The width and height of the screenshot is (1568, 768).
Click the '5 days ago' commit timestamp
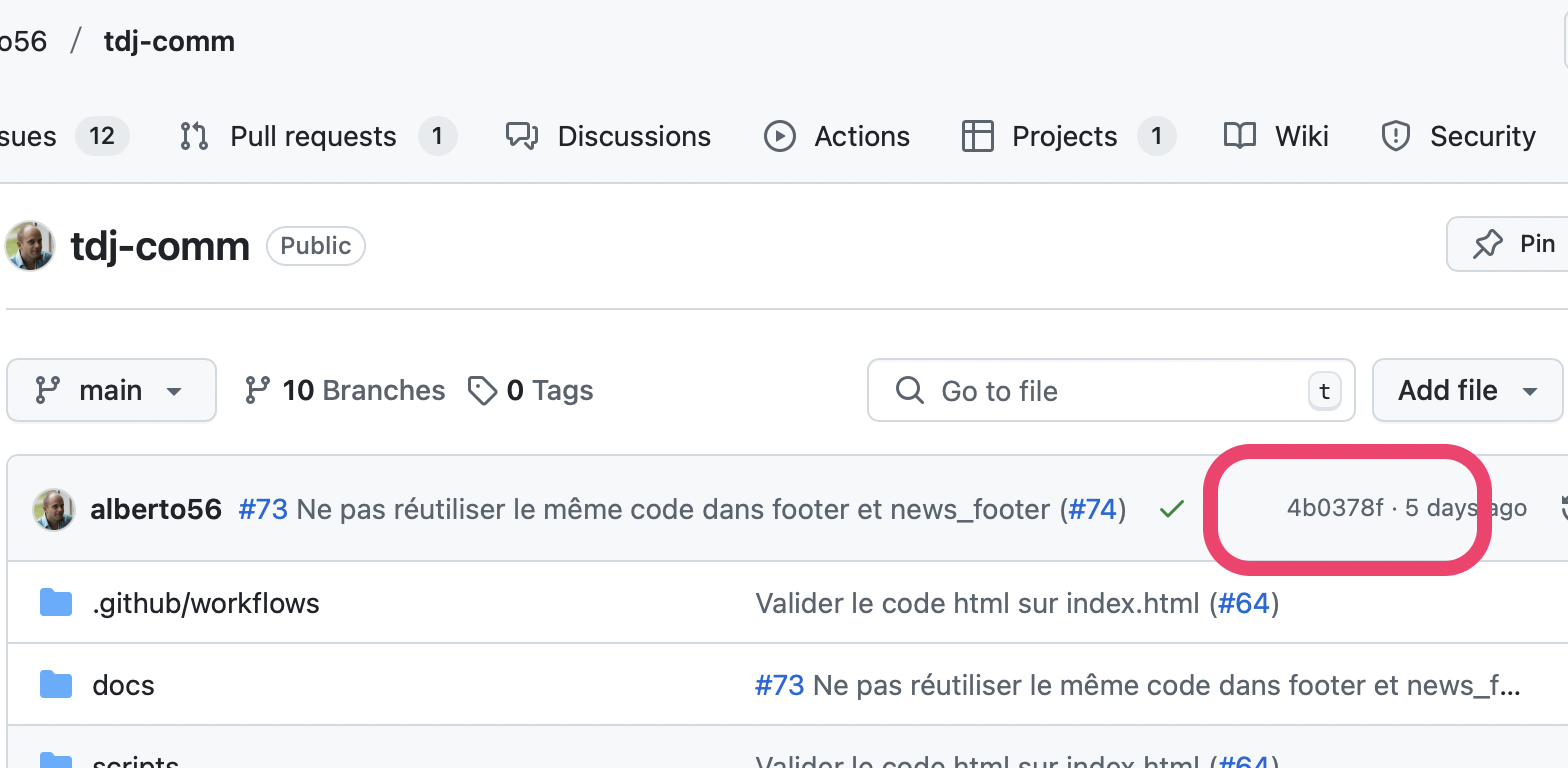tap(1466, 508)
